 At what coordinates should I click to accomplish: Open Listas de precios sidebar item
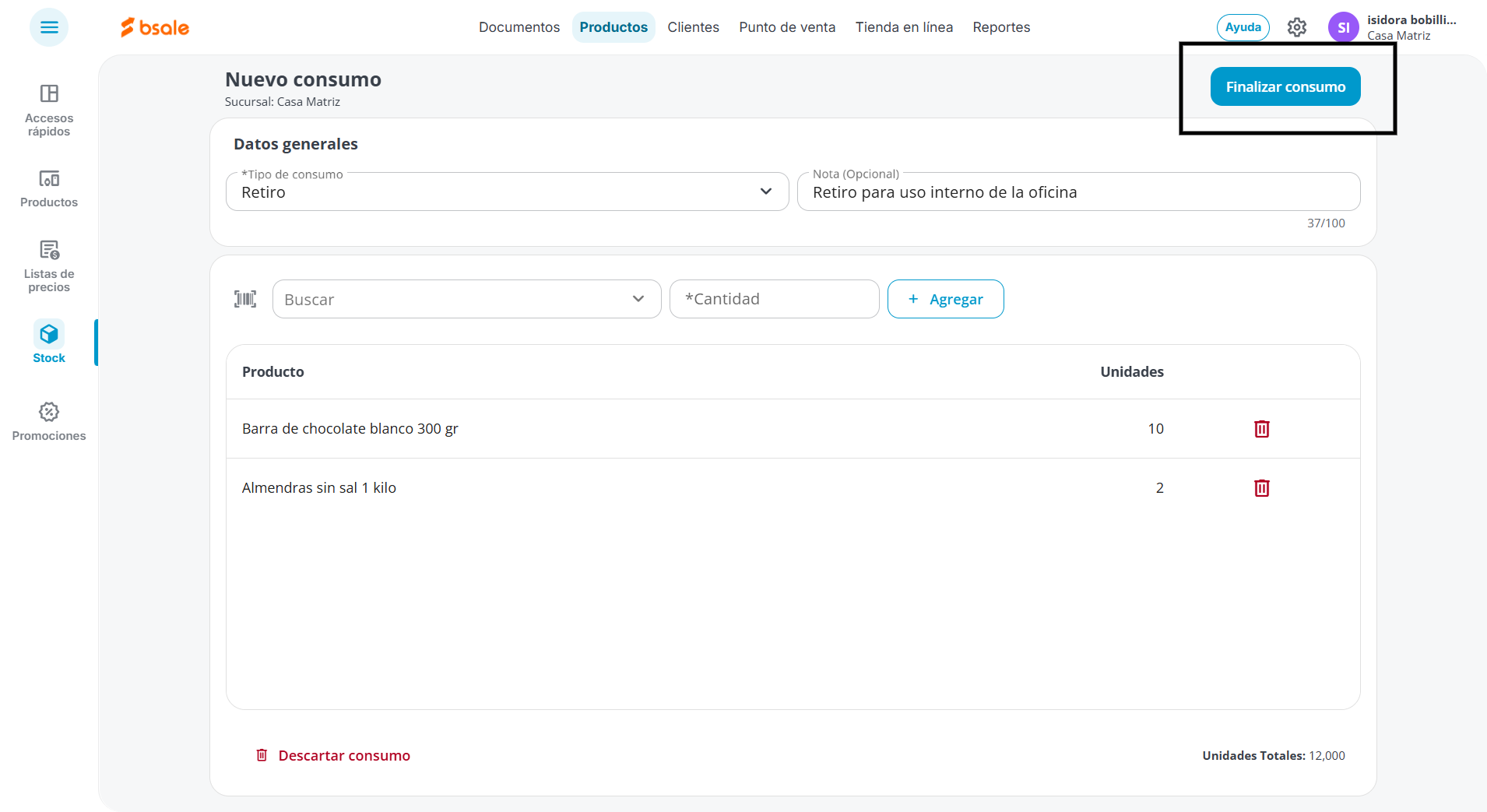[x=49, y=266]
